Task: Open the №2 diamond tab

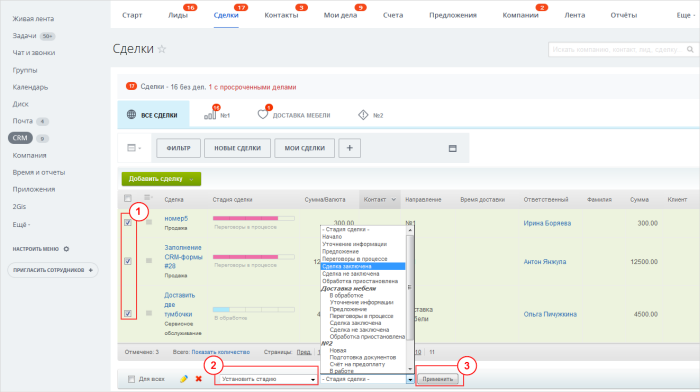Action: pos(371,115)
